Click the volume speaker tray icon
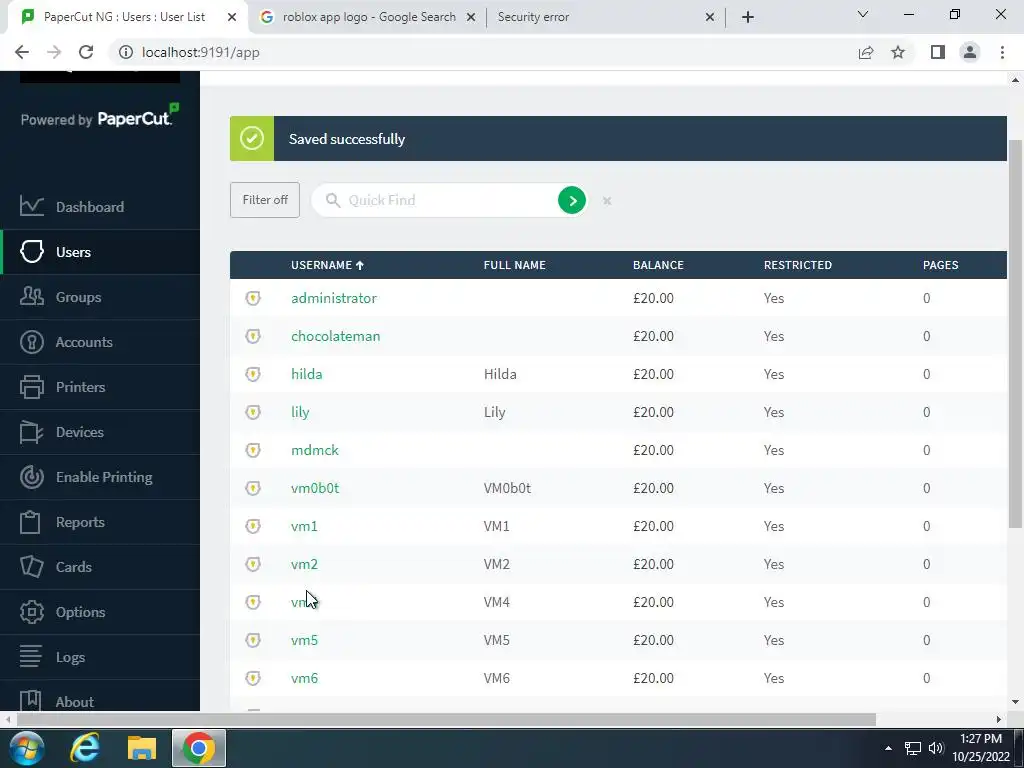 (x=936, y=748)
